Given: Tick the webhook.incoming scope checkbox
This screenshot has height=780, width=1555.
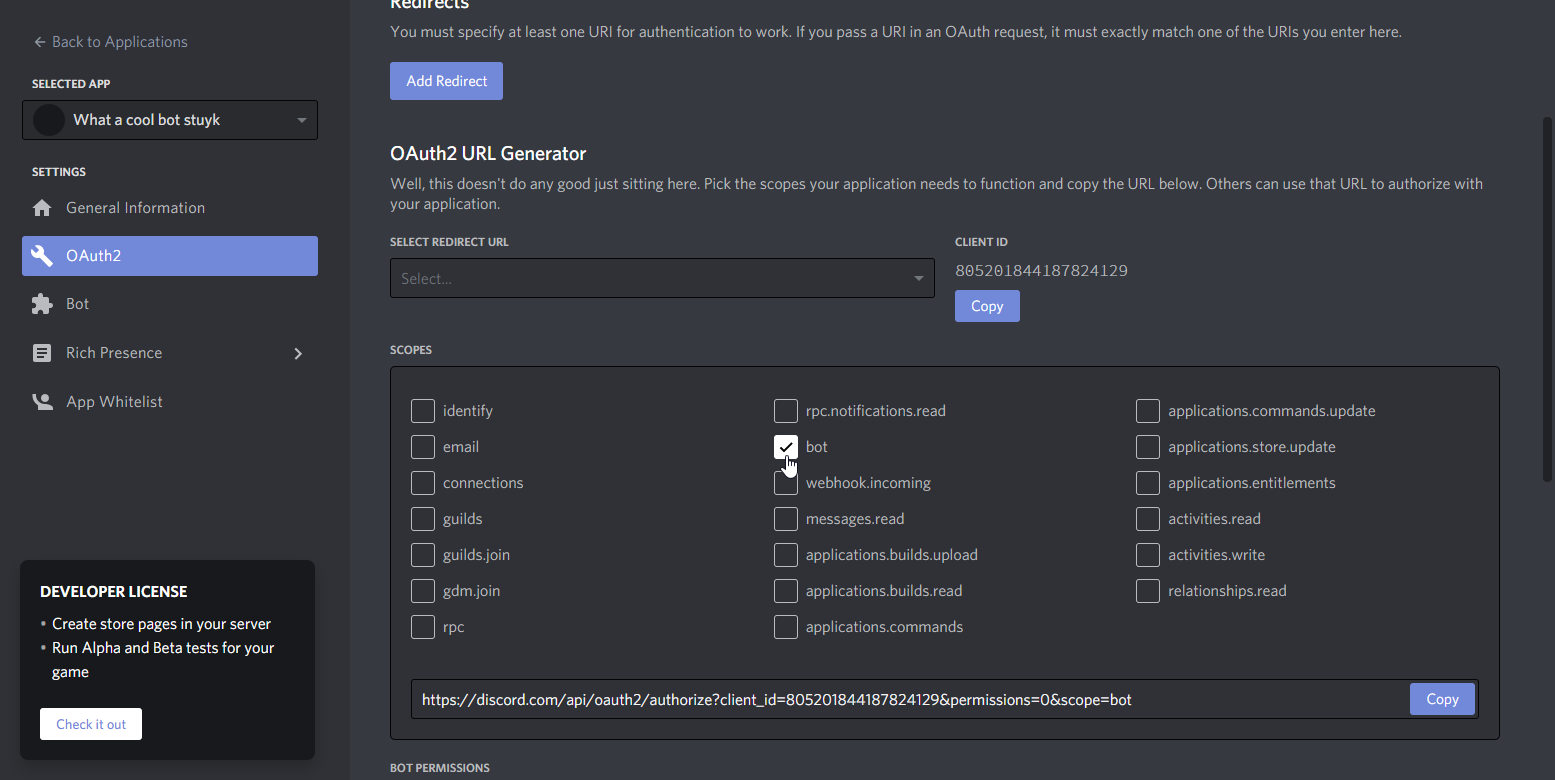Looking at the screenshot, I should point(786,484).
